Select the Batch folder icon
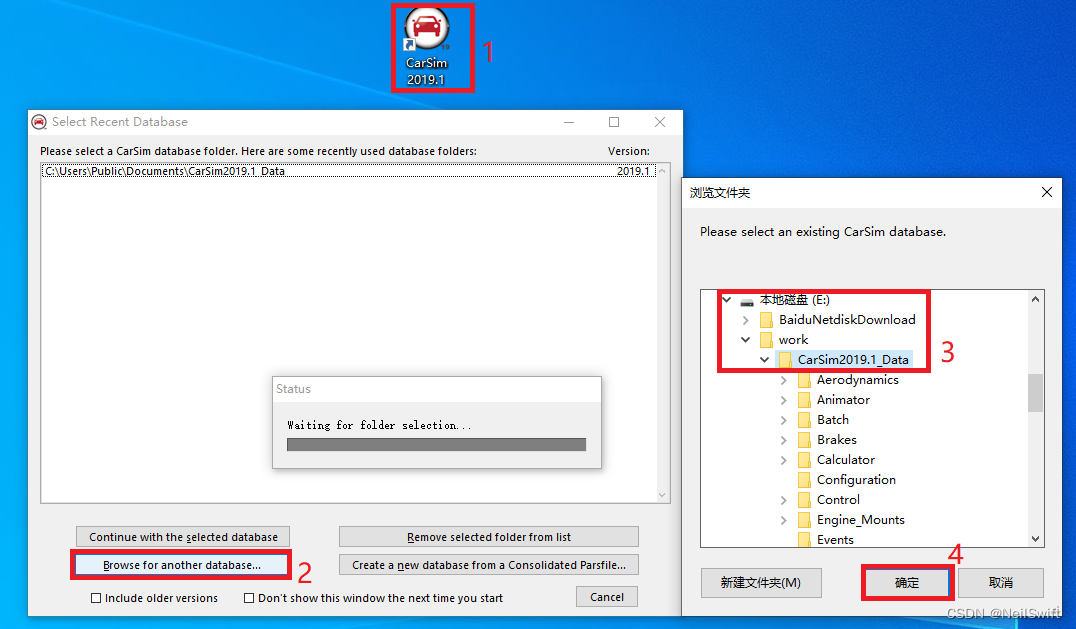 pyautogui.click(x=804, y=420)
